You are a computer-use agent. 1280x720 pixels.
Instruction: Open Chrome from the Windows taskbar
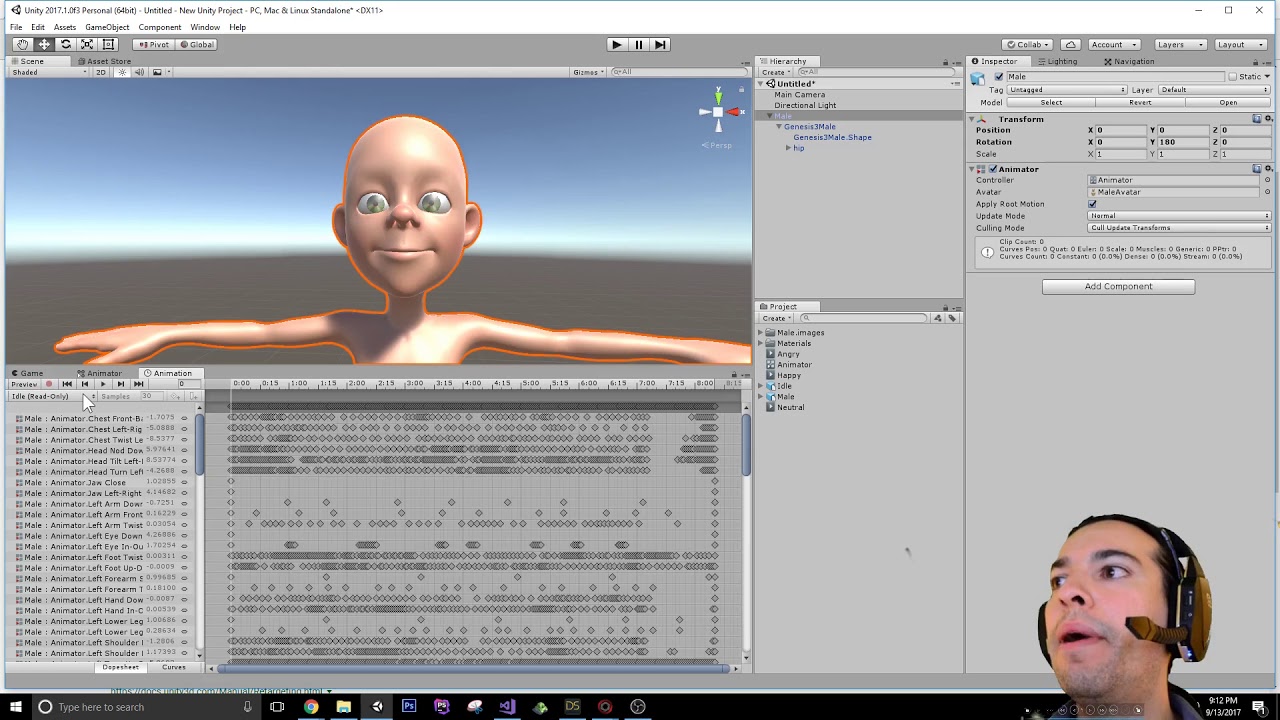pyautogui.click(x=311, y=707)
